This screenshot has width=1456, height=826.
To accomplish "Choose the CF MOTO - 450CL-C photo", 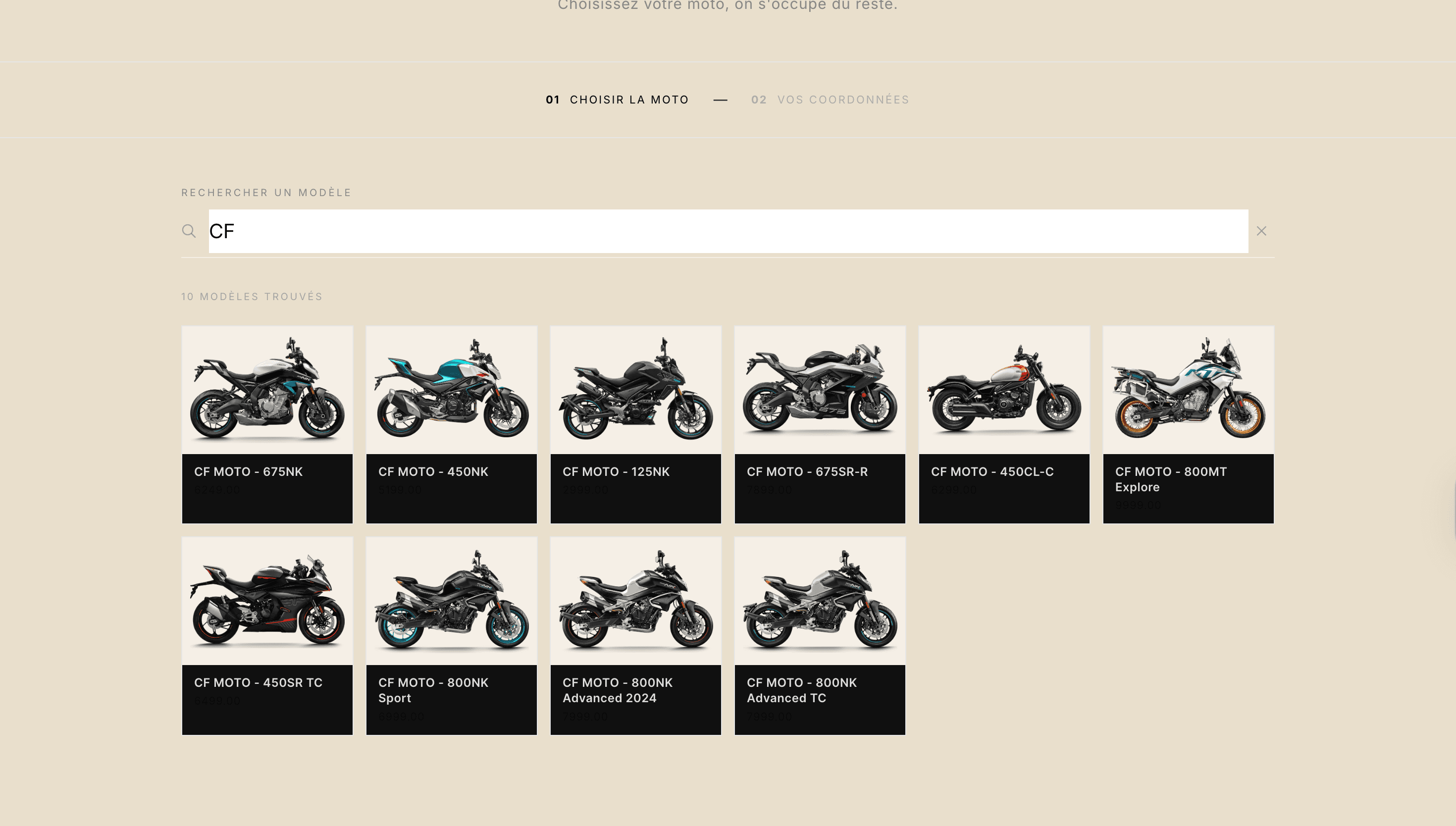I will click(1004, 390).
